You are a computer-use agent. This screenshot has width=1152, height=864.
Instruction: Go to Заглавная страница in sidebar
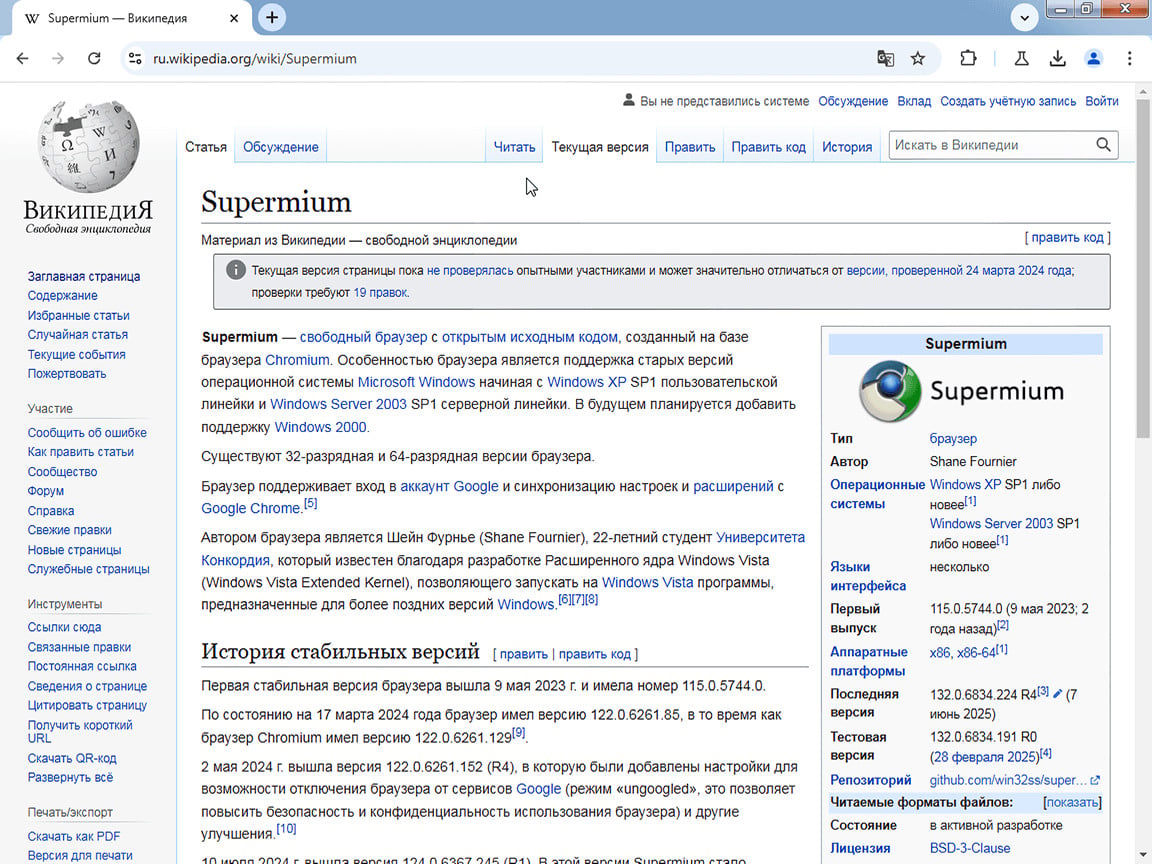pos(84,276)
